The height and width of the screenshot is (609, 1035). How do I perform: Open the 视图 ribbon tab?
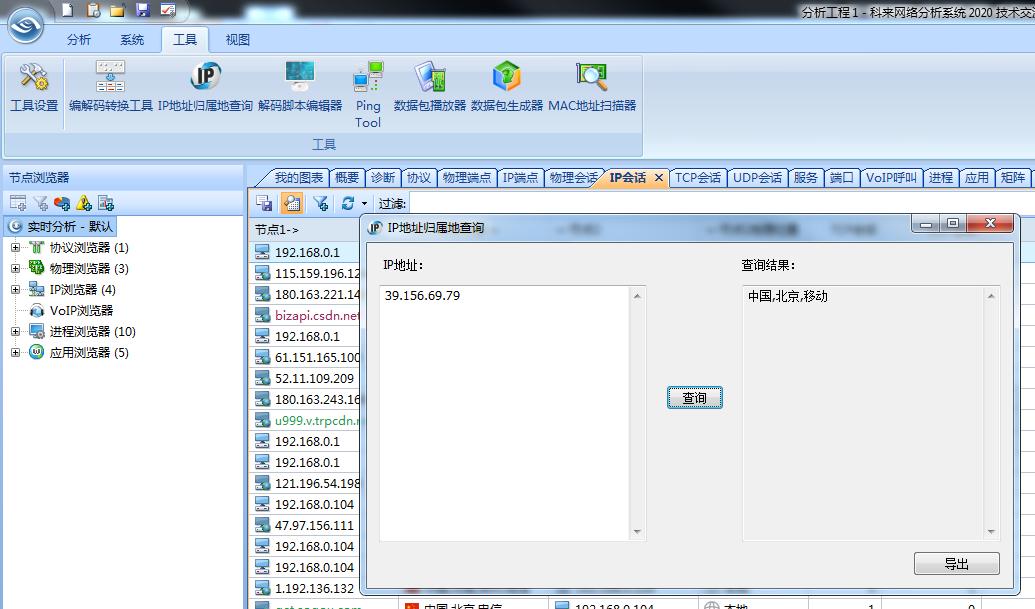pyautogui.click(x=238, y=40)
